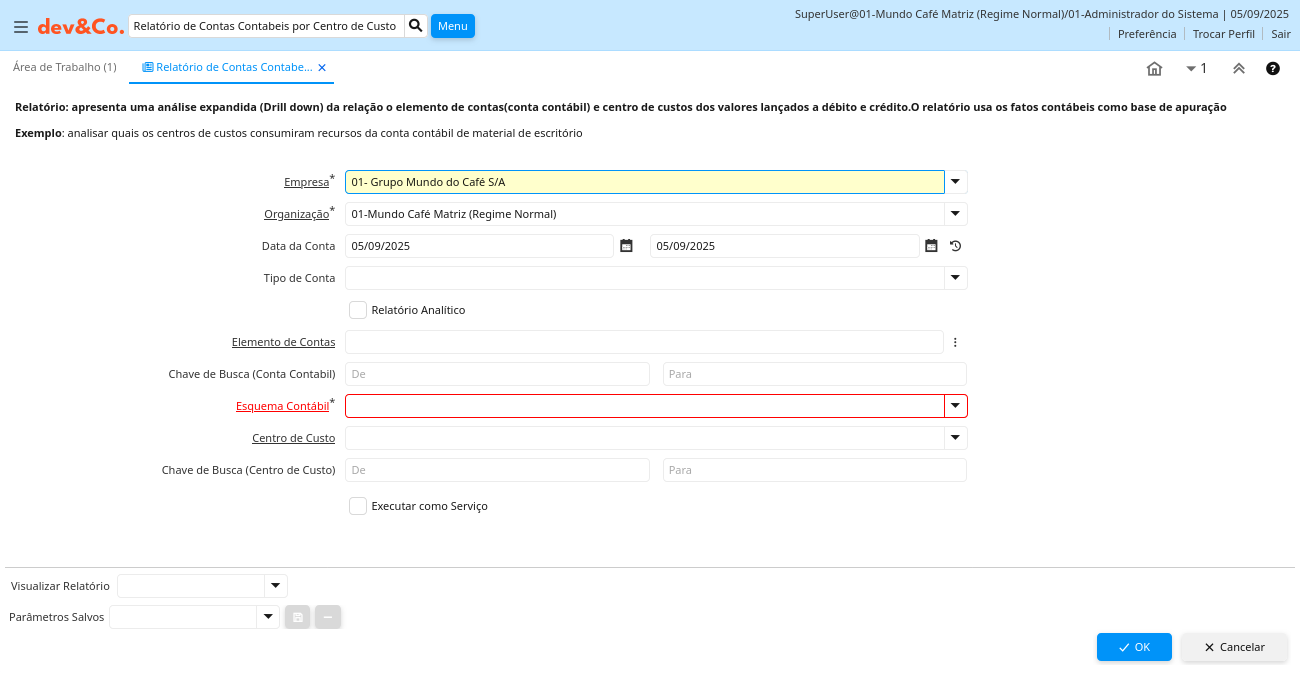Expand the Visualizar Relatório dropdown
Viewport: 1300px width, 674px height.
pyautogui.click(x=275, y=586)
